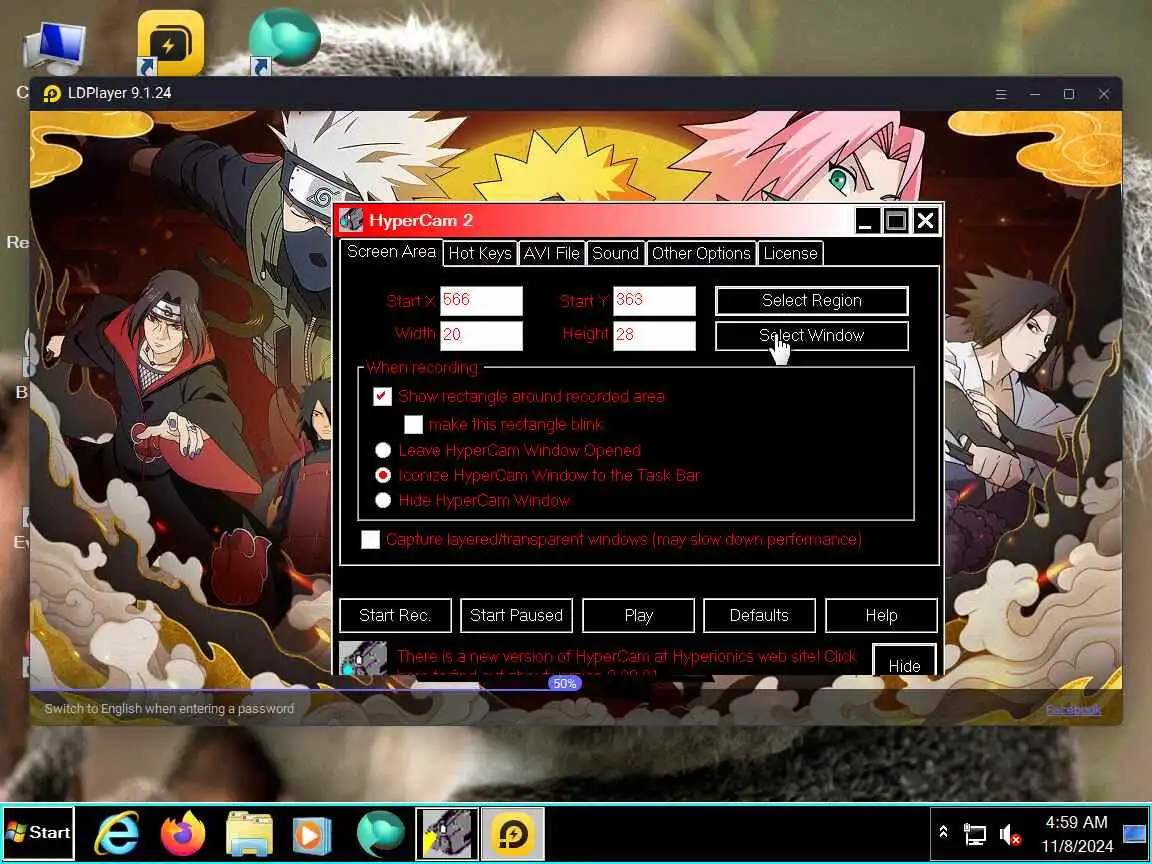Image resolution: width=1152 pixels, height=864 pixels.
Task: Switch to the AVI File tab
Action: click(552, 253)
